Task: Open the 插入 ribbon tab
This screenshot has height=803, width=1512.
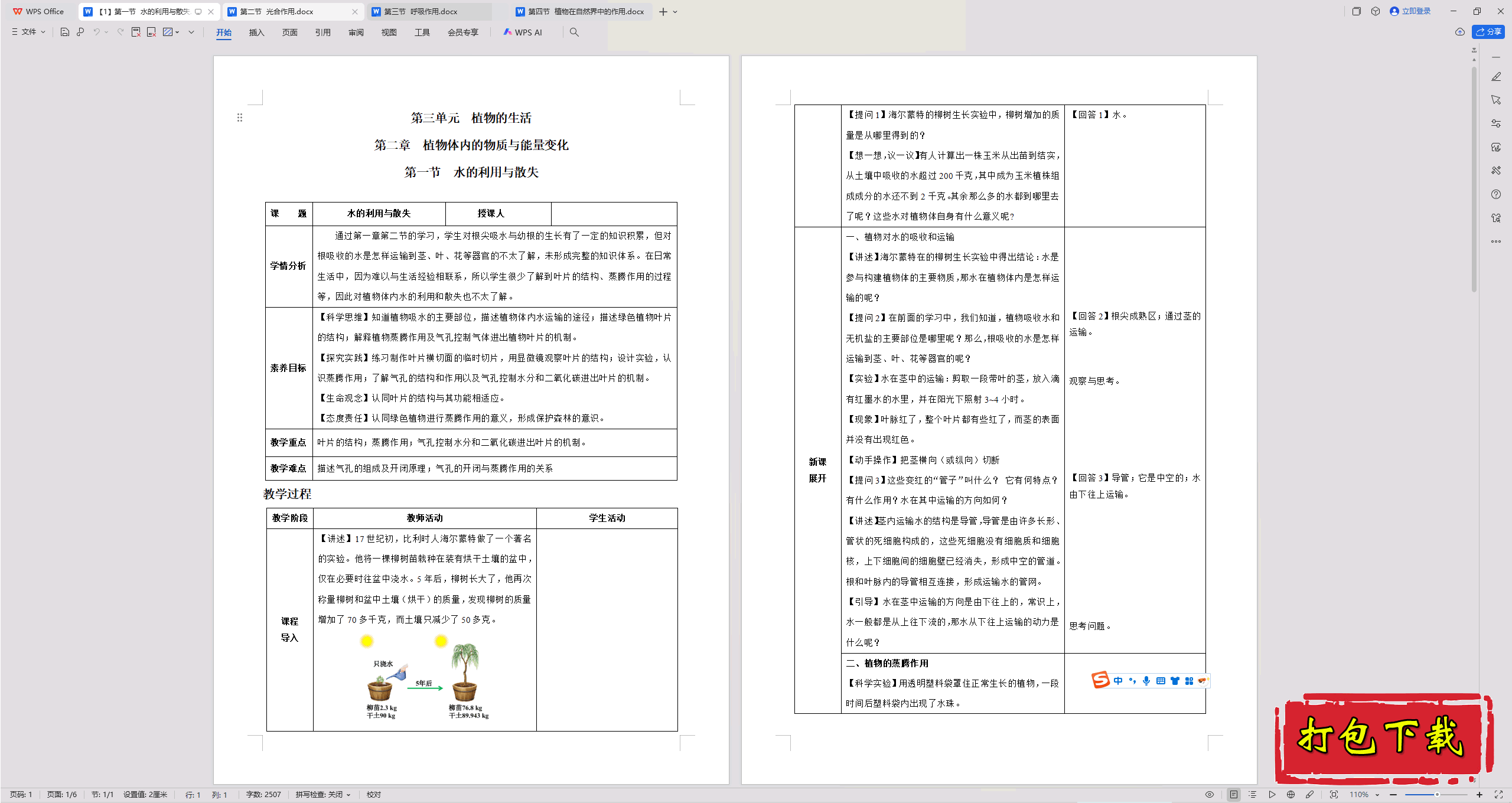Action: (x=256, y=32)
